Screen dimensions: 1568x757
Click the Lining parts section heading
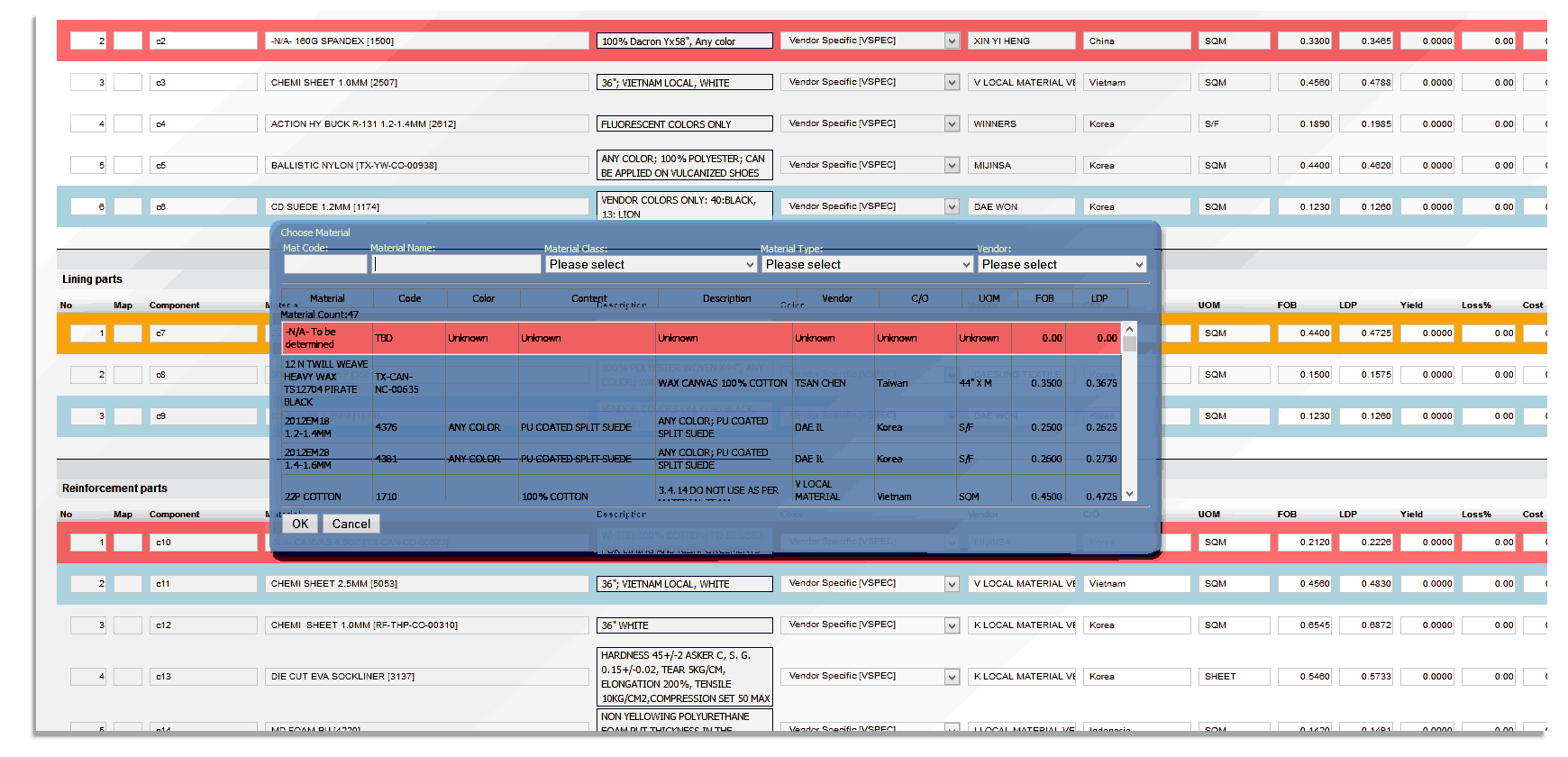(x=92, y=279)
